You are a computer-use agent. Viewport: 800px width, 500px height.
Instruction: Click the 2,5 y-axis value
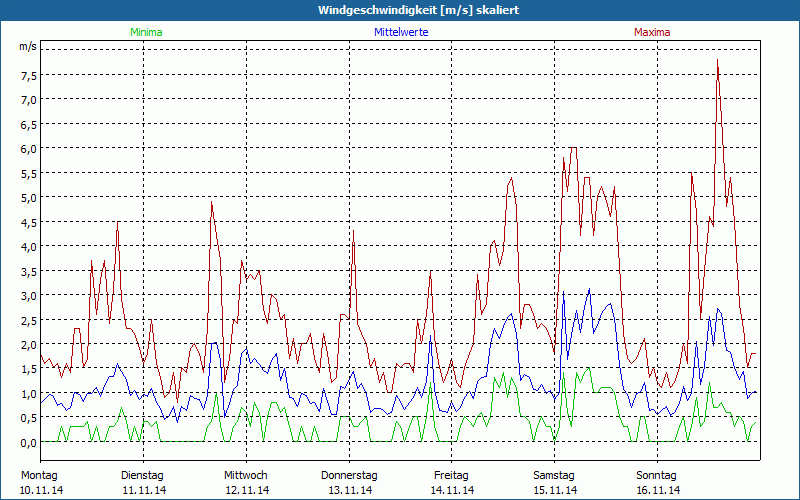pyautogui.click(x=27, y=320)
